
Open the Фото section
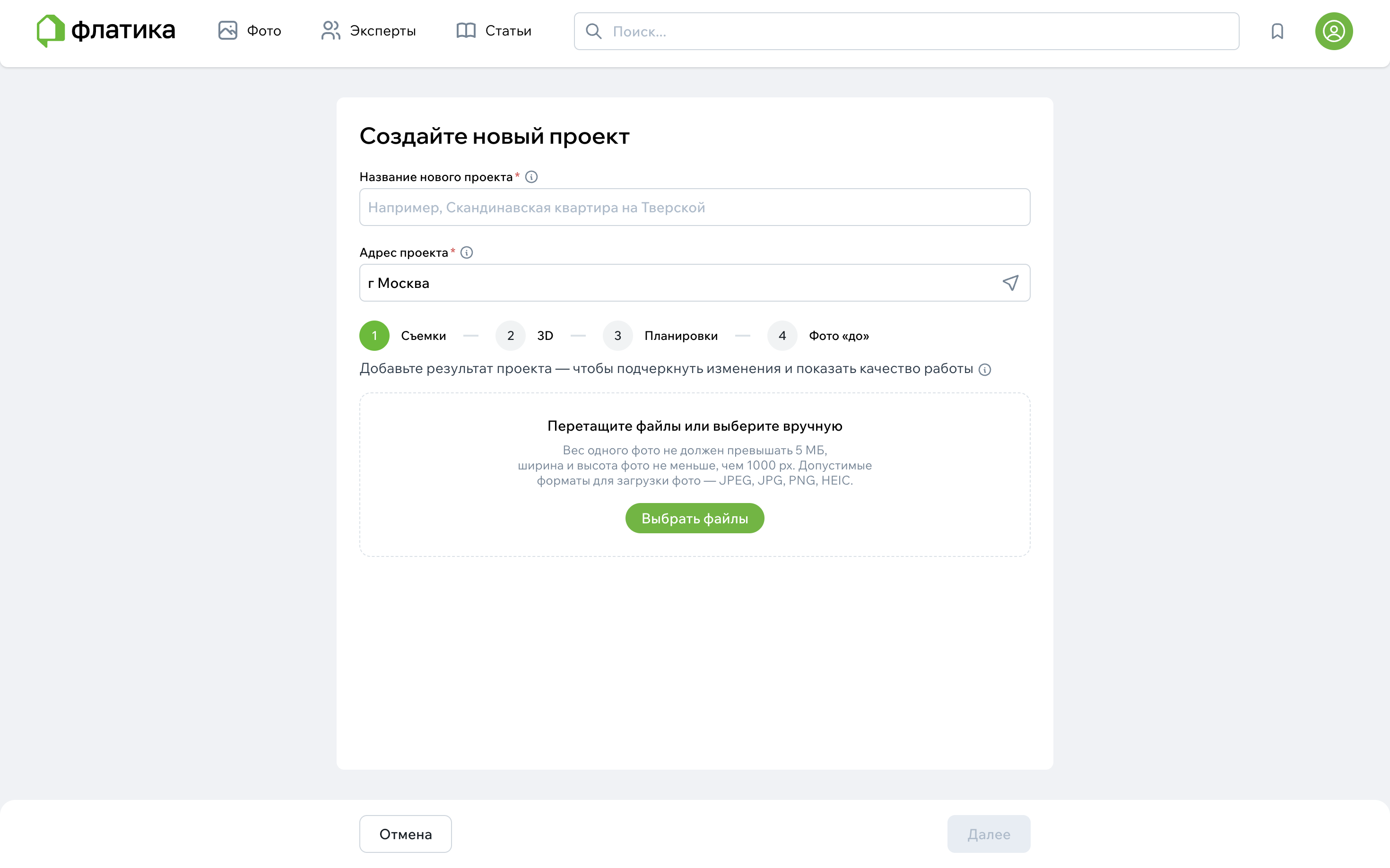(250, 30)
